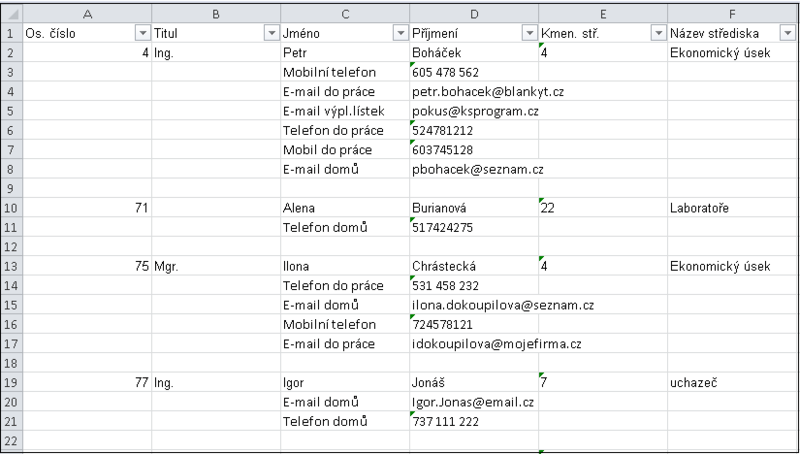
Task: Select column D header
Action: pyautogui.click(x=474, y=14)
